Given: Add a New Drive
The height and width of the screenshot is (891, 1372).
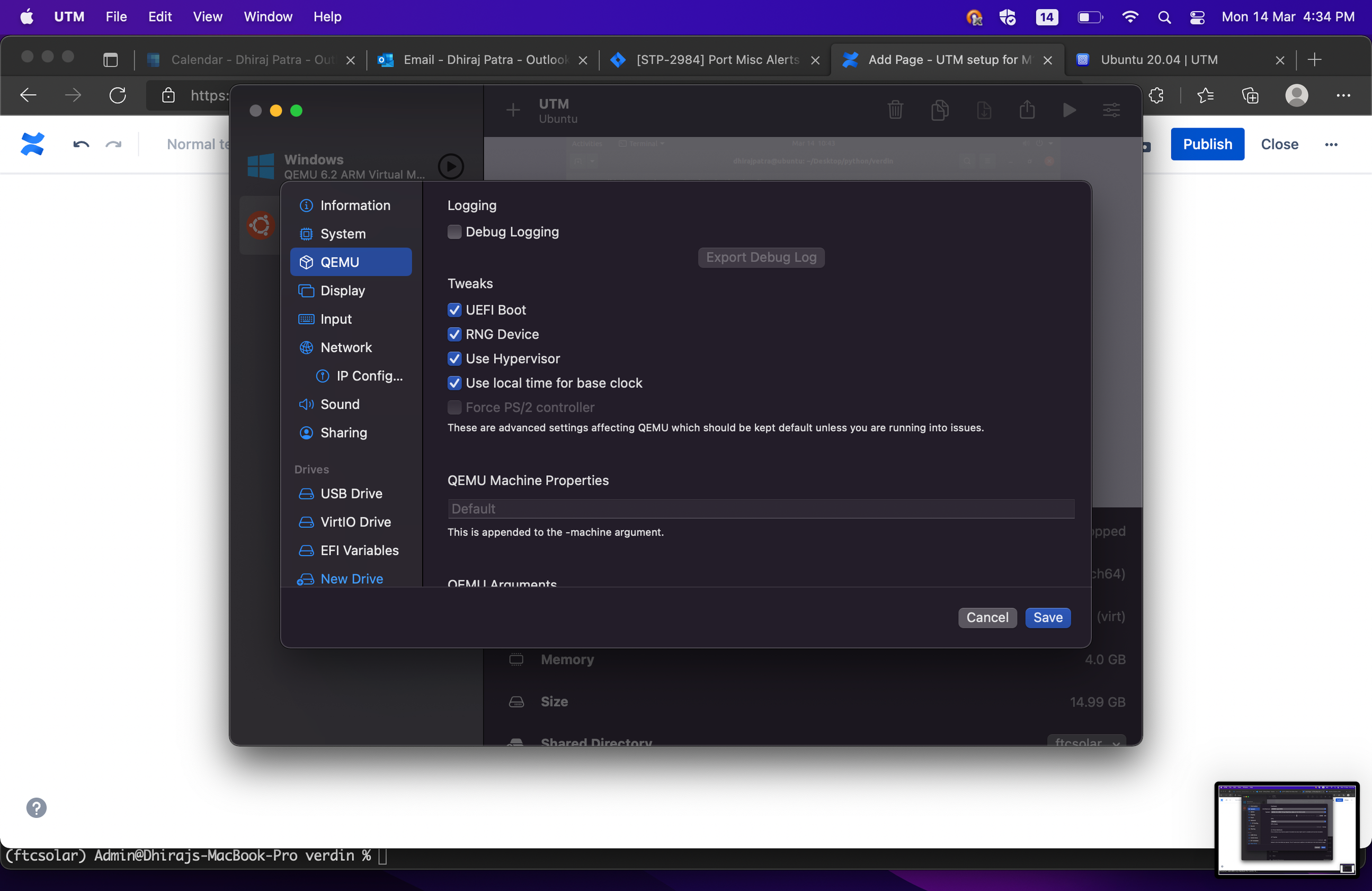Looking at the screenshot, I should pos(351,578).
